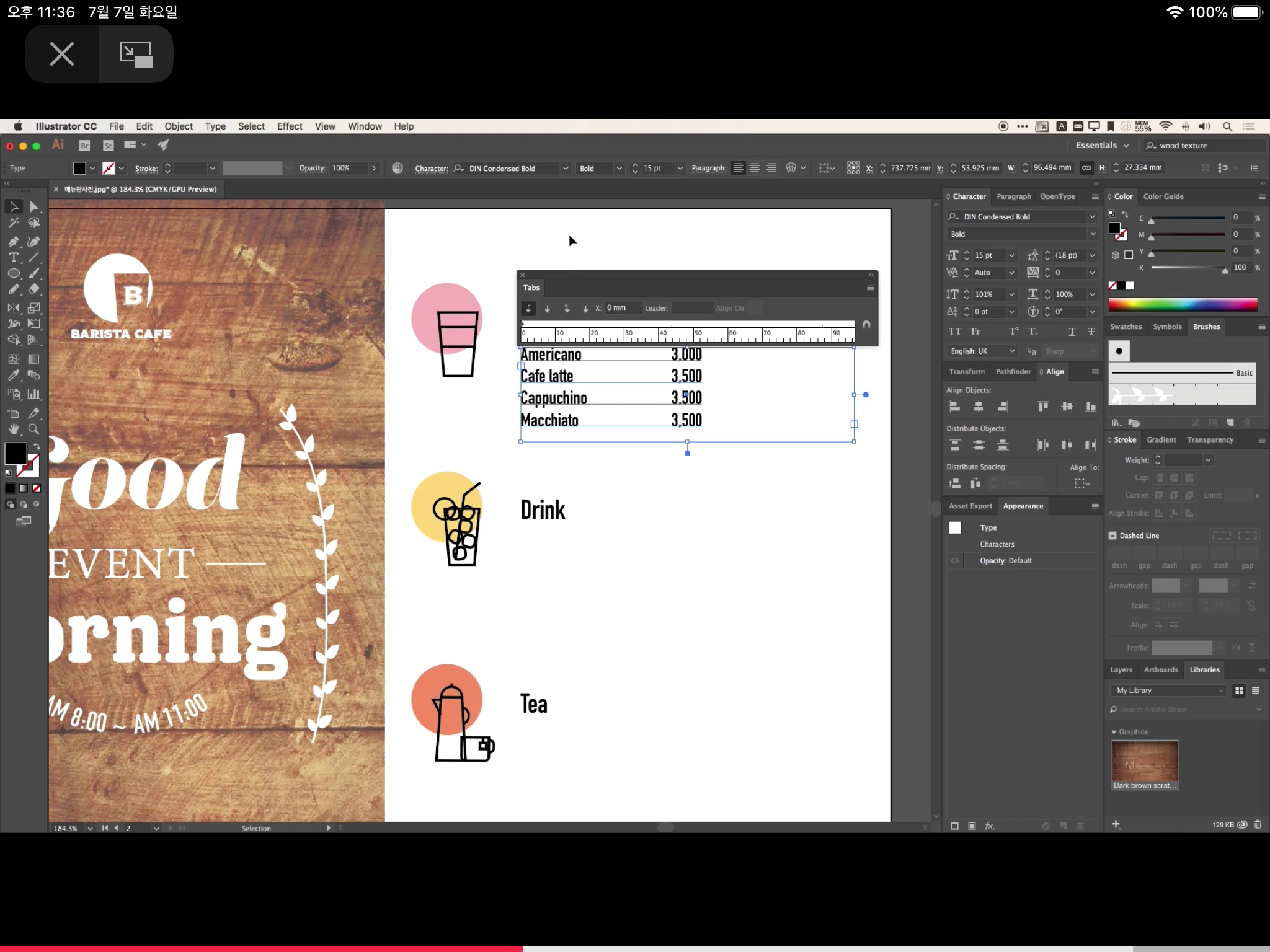Select the Type tool in toolbox
1270x952 pixels.
(x=14, y=257)
